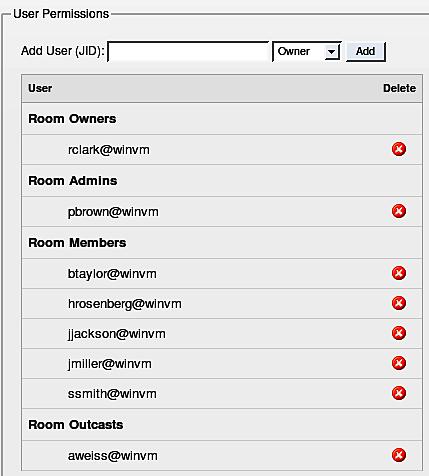Viewport: 429px width, 476px height.
Task: Click the aweiss@winvm user entry
Action: coord(113,456)
